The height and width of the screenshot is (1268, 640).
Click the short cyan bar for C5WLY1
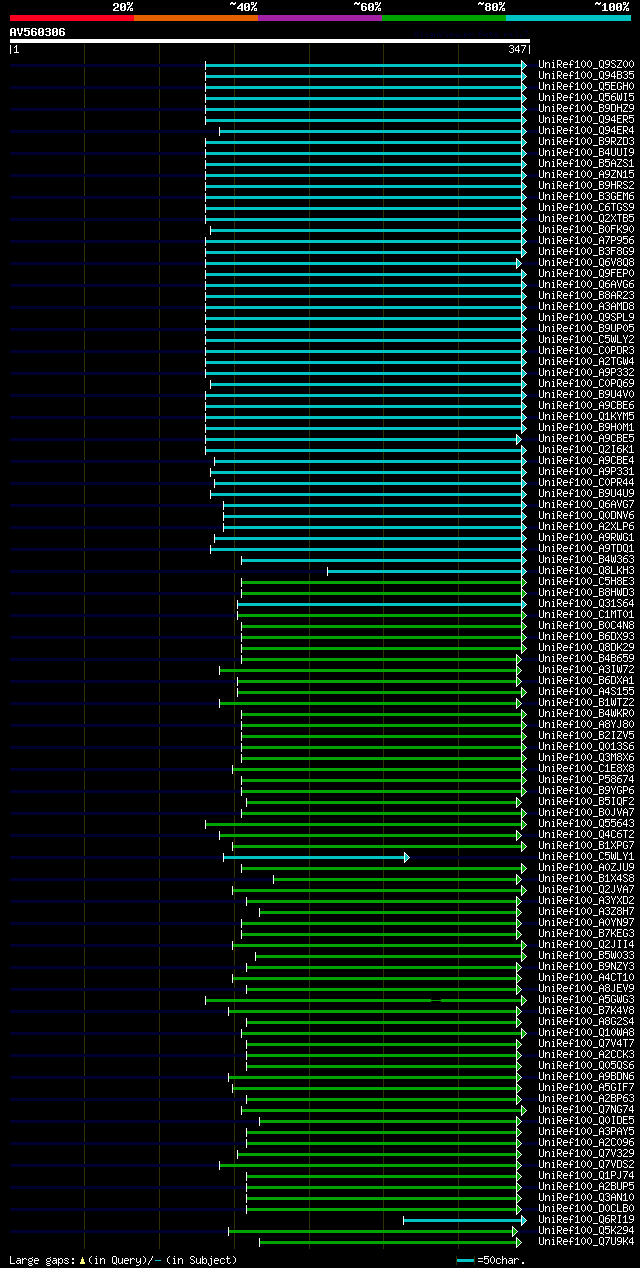click(316, 857)
